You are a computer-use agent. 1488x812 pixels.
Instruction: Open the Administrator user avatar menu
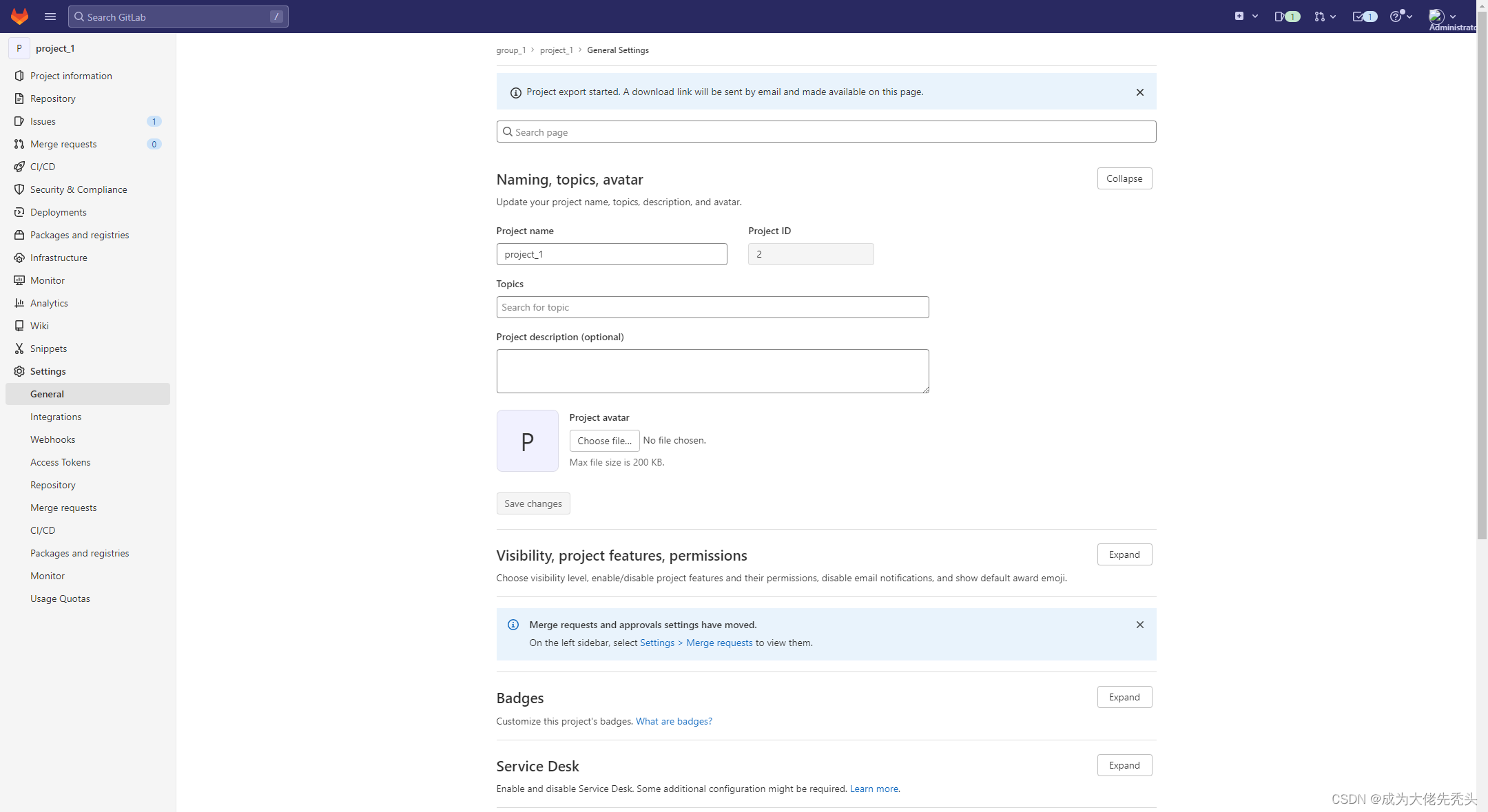1443,17
